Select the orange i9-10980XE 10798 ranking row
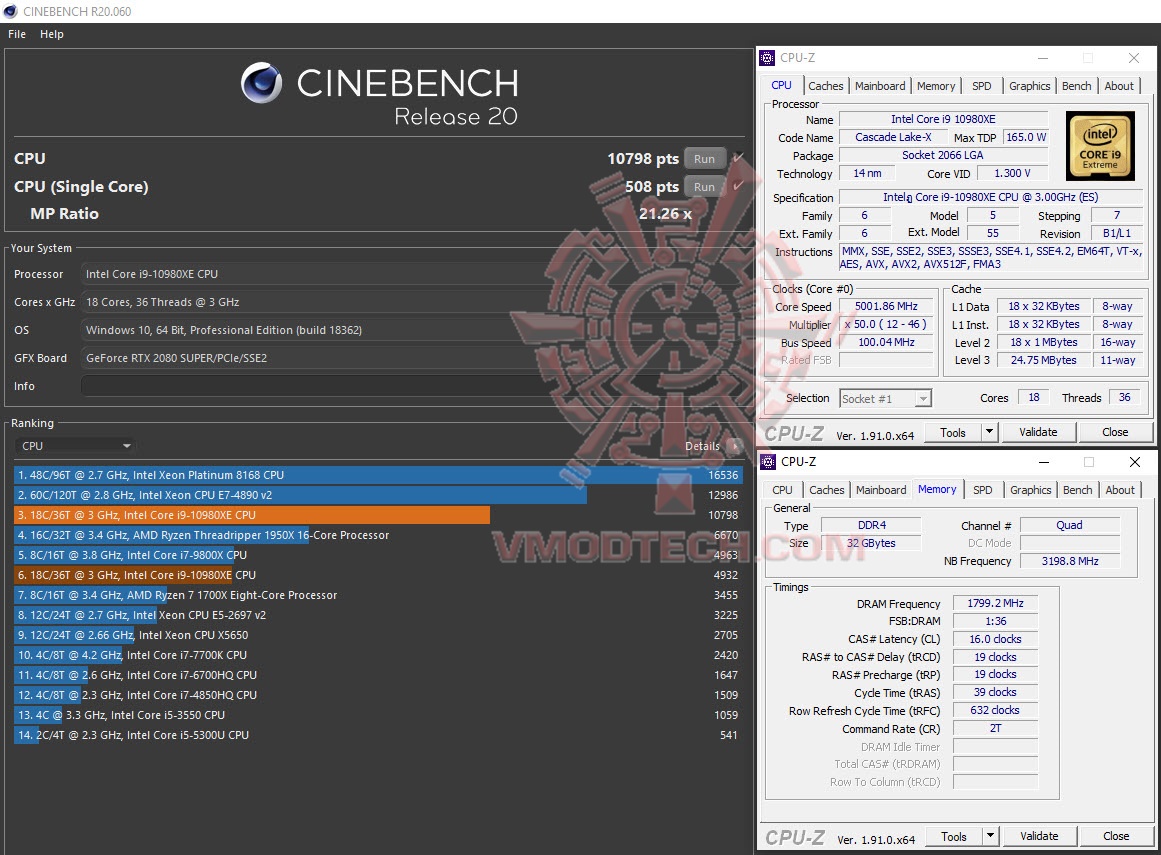This screenshot has width=1161, height=855. pos(378,515)
